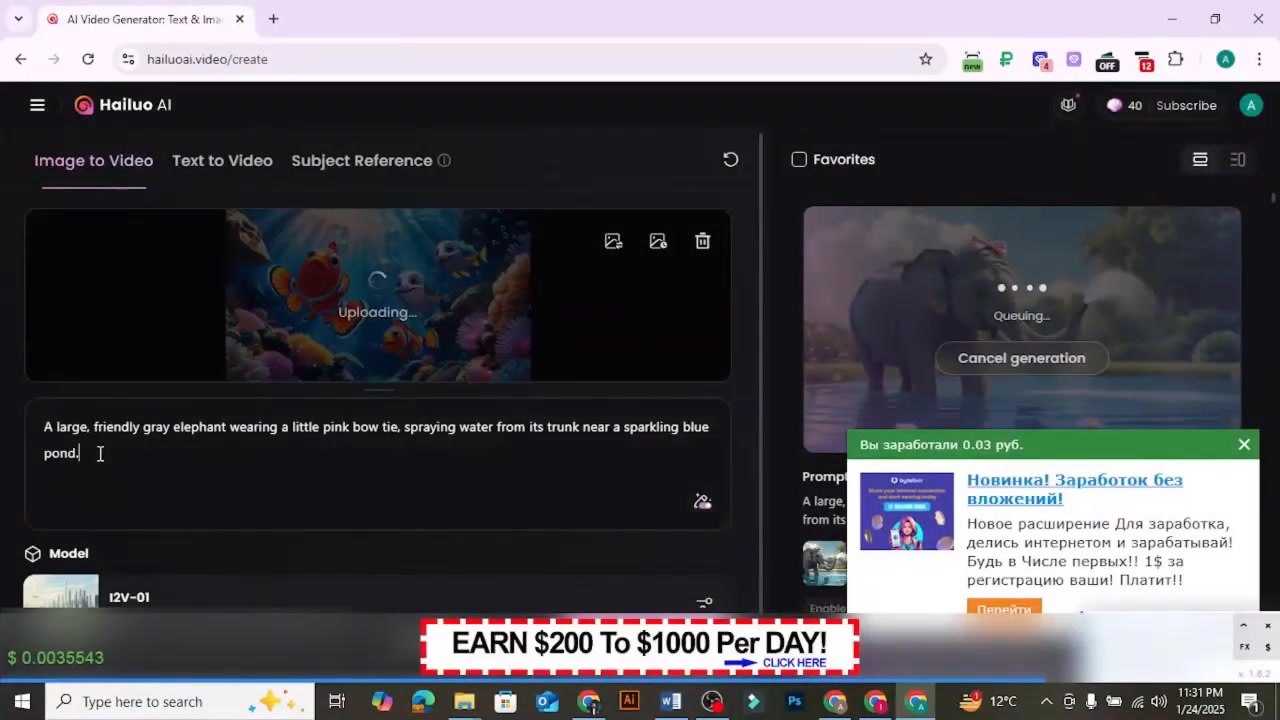
Task: Open the hamburger menu beside Hailuo AI
Action: point(37,105)
